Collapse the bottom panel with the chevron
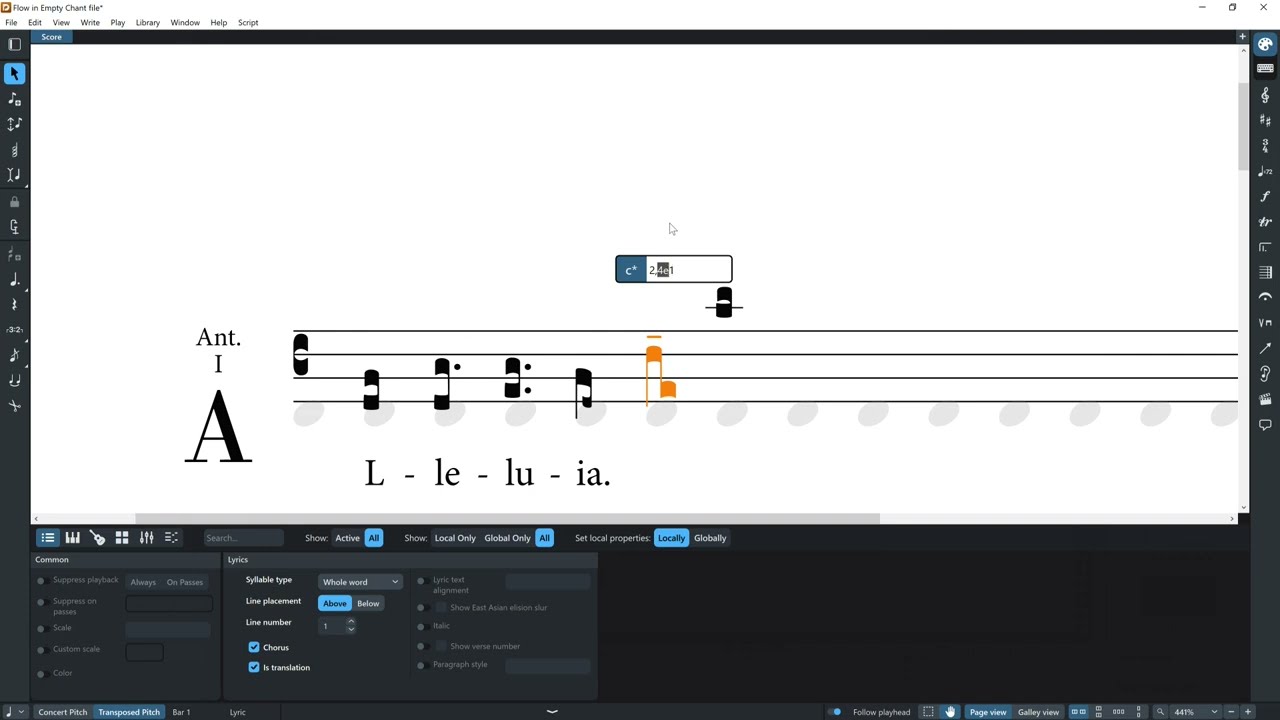This screenshot has width=1280, height=720. point(551,712)
